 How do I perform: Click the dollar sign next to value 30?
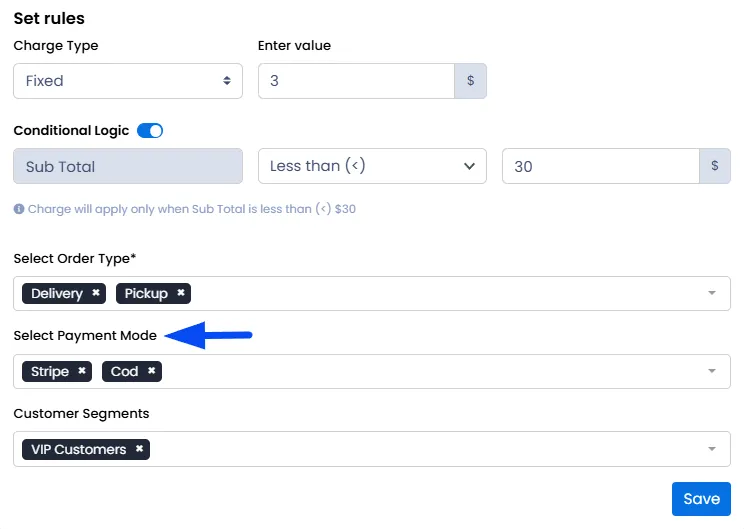(715, 166)
